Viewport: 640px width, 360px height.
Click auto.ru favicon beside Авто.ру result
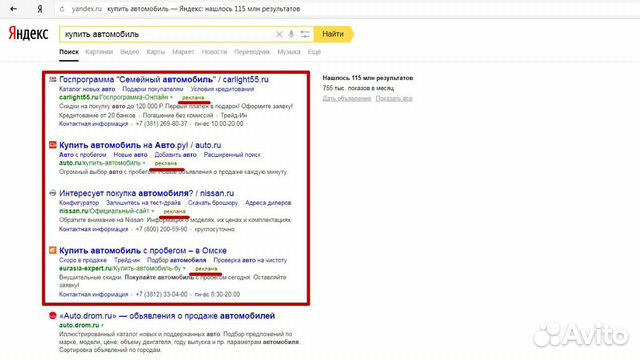pyautogui.click(x=53, y=145)
